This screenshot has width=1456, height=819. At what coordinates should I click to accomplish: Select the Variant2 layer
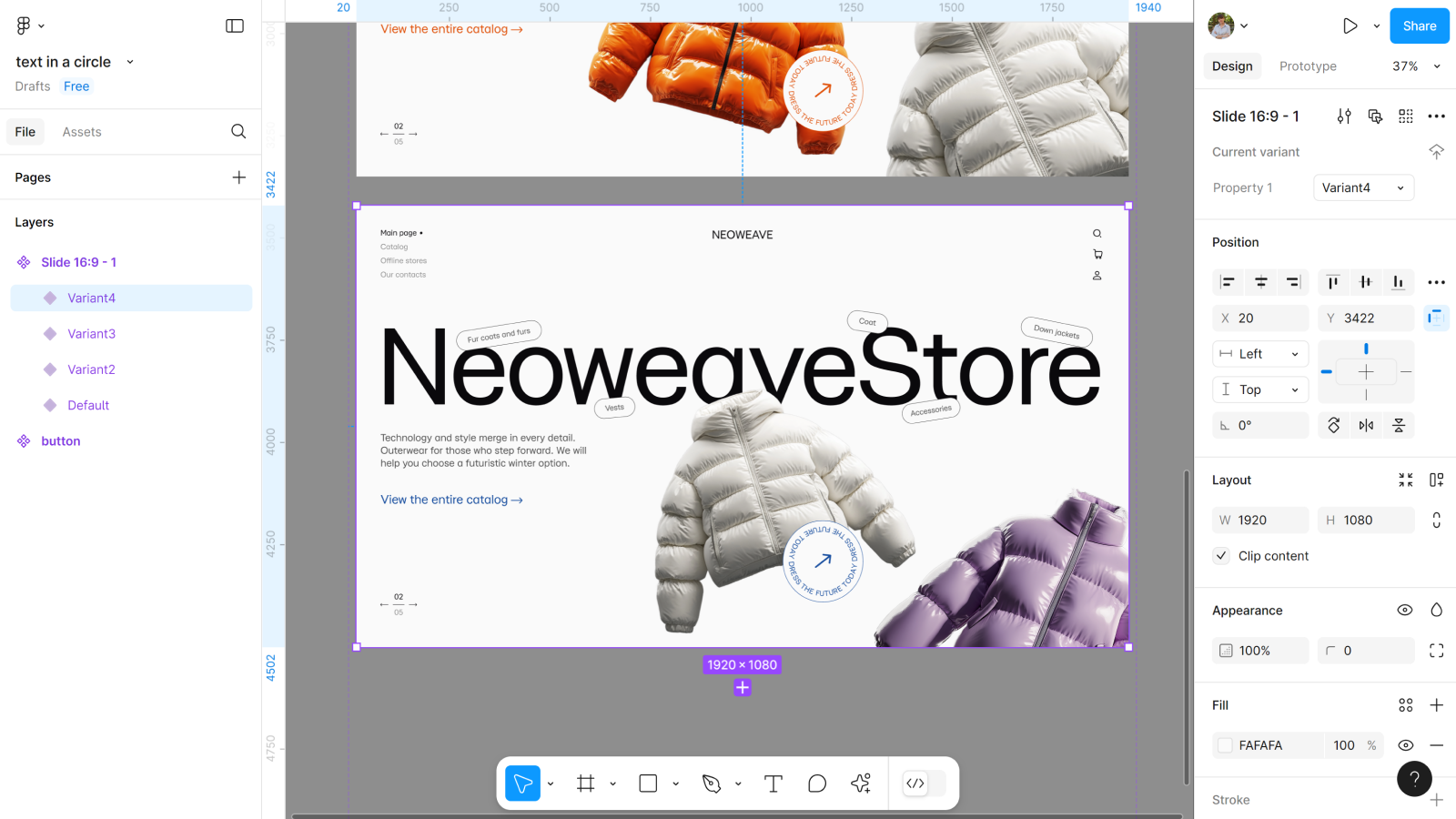(91, 369)
